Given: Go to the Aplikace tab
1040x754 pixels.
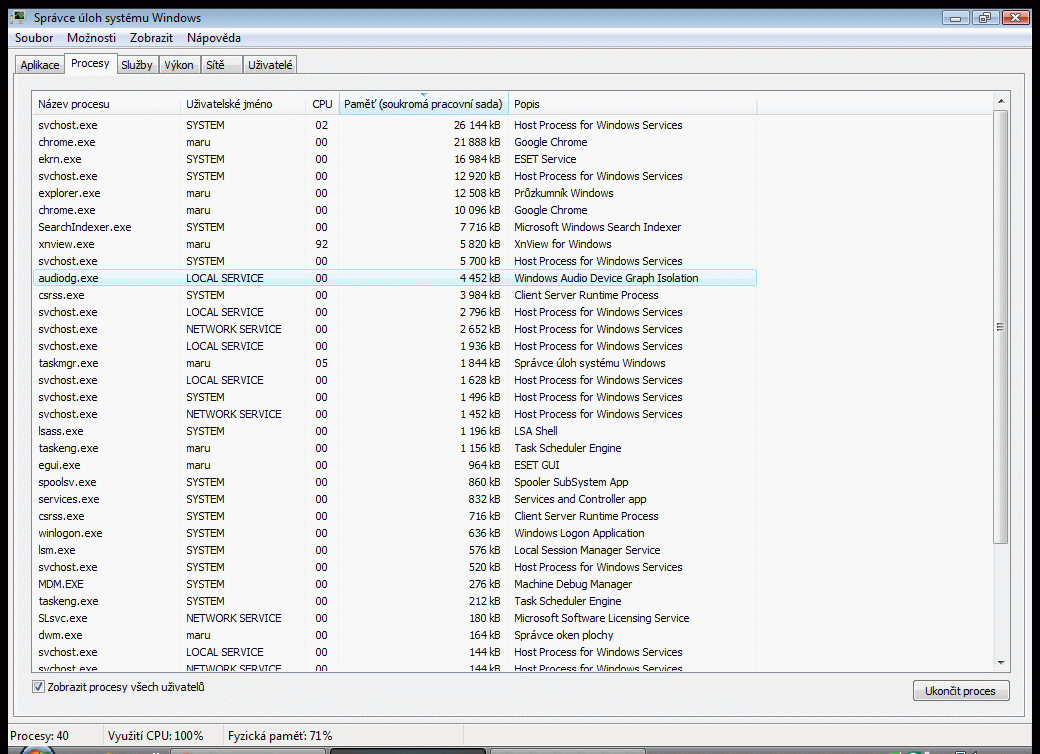Looking at the screenshot, I should [x=40, y=65].
